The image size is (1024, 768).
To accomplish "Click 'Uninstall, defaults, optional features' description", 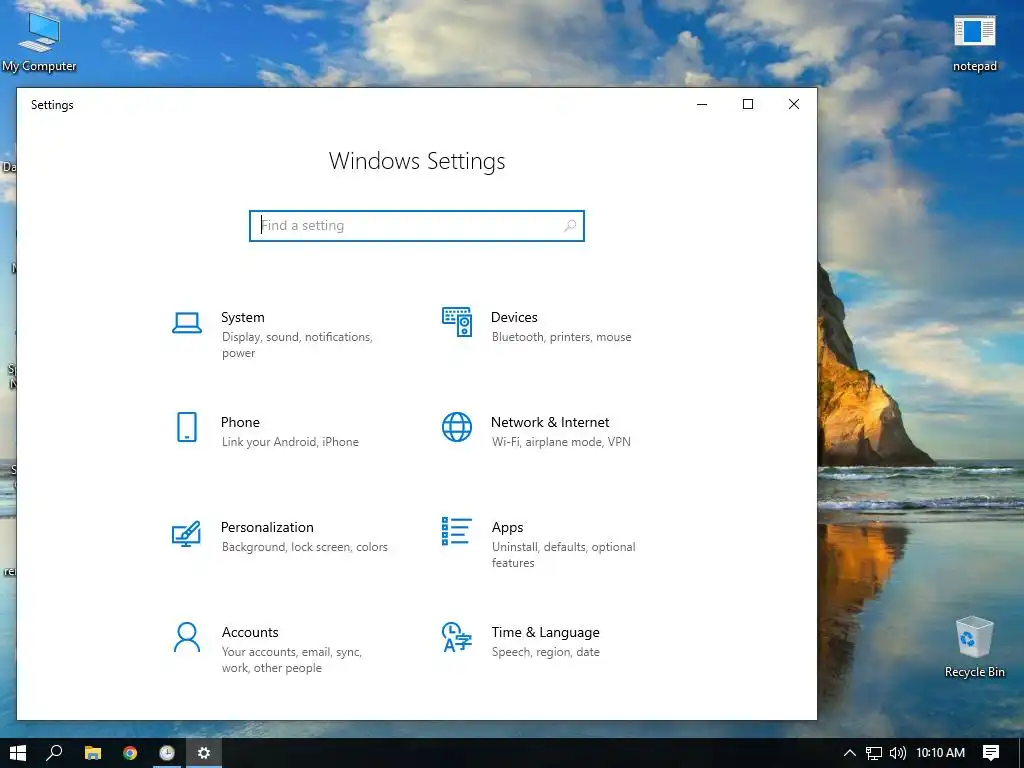I will coord(564,554).
